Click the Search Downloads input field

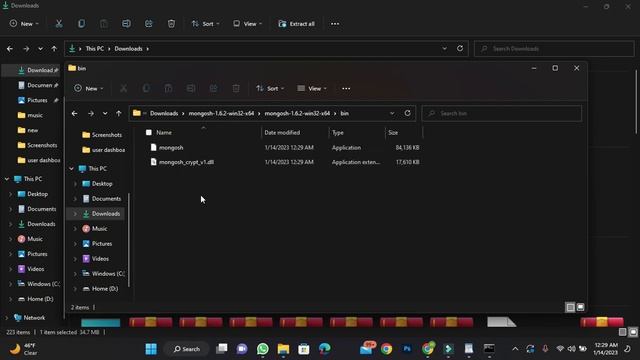click(554, 49)
